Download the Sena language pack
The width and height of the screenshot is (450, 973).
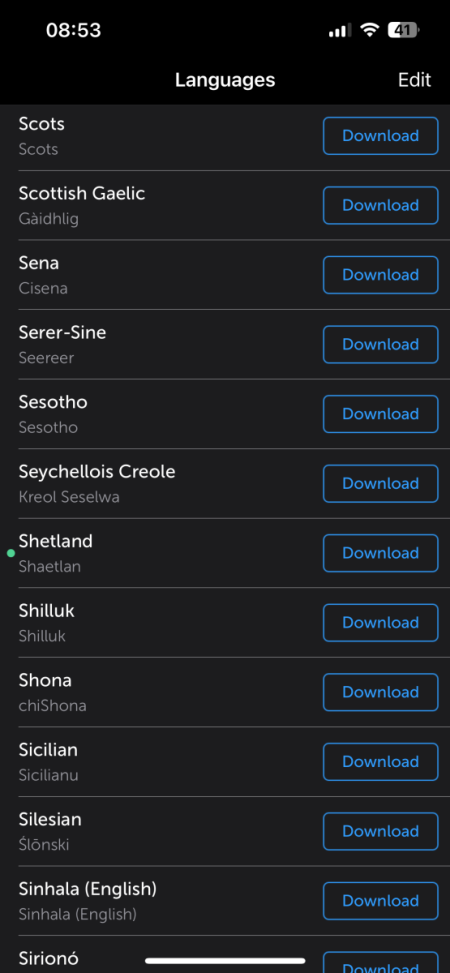pyautogui.click(x=380, y=275)
